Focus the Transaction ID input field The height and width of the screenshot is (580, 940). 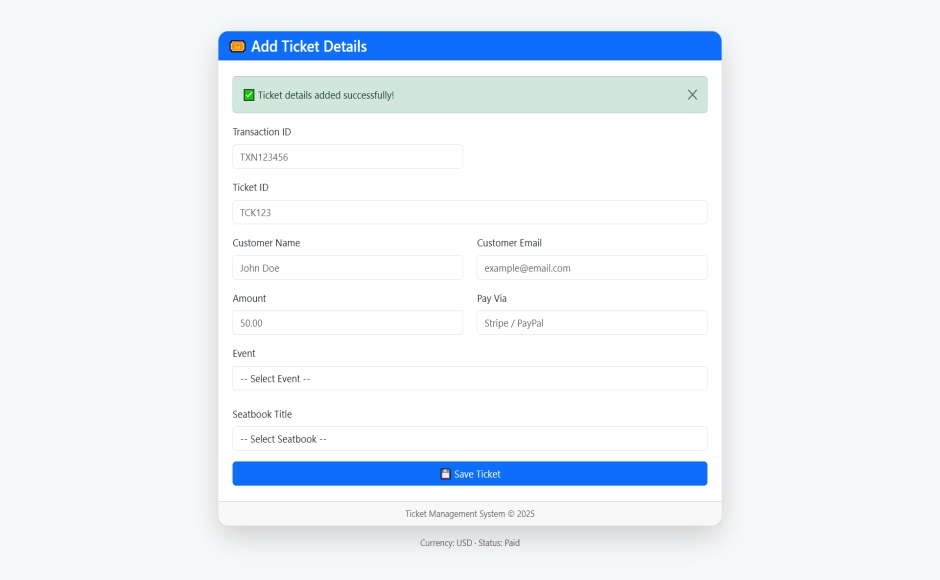pyautogui.click(x=347, y=157)
